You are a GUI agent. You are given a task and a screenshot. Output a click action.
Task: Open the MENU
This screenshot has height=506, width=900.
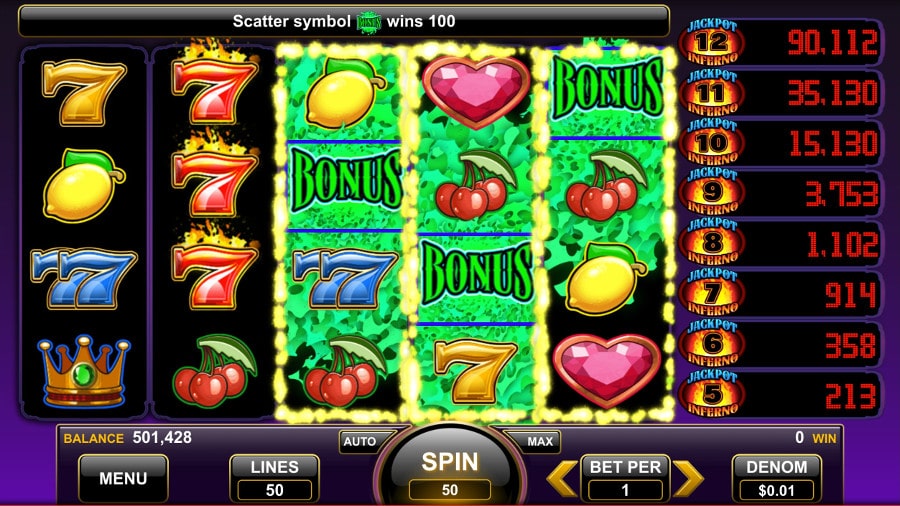tap(123, 478)
